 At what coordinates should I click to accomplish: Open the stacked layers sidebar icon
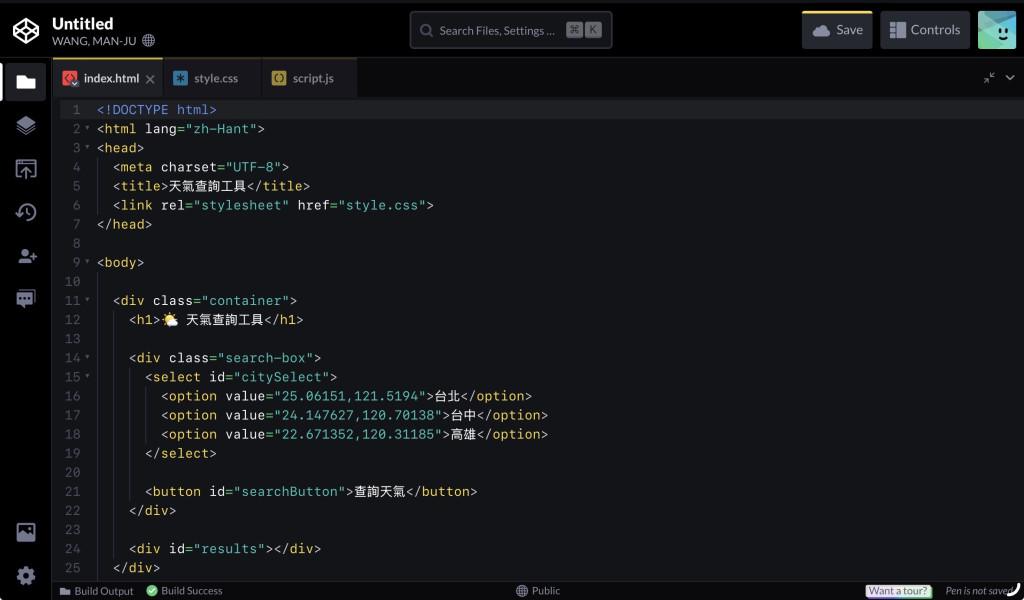(x=25, y=125)
